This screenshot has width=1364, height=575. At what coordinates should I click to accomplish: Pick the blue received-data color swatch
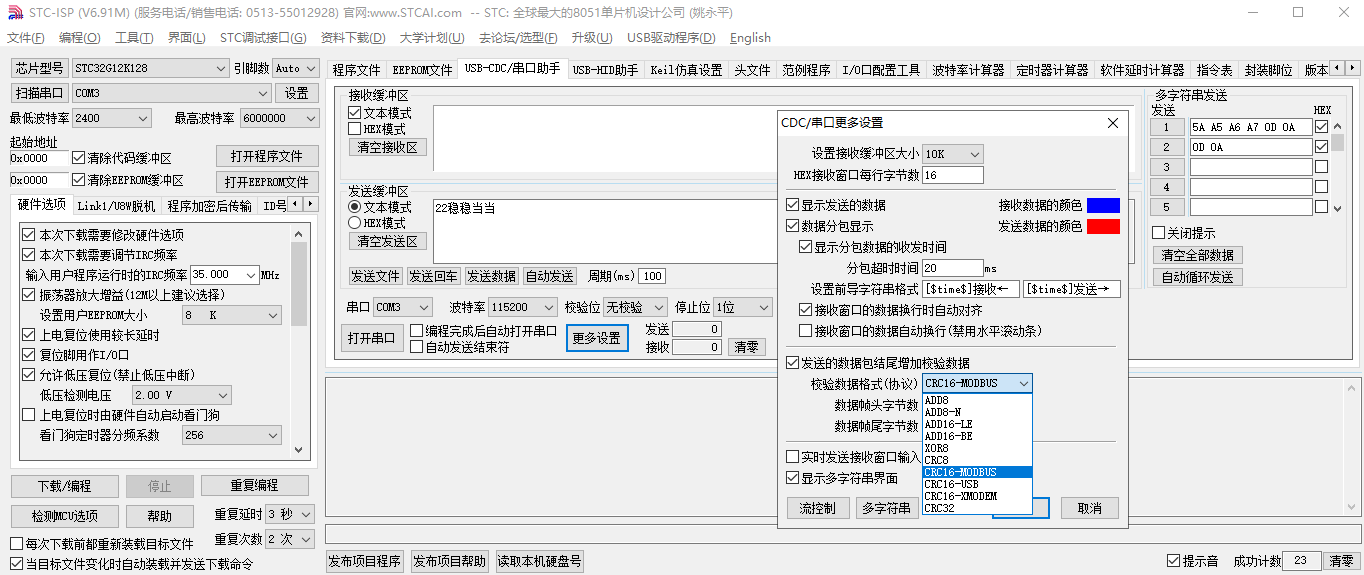click(x=1103, y=205)
